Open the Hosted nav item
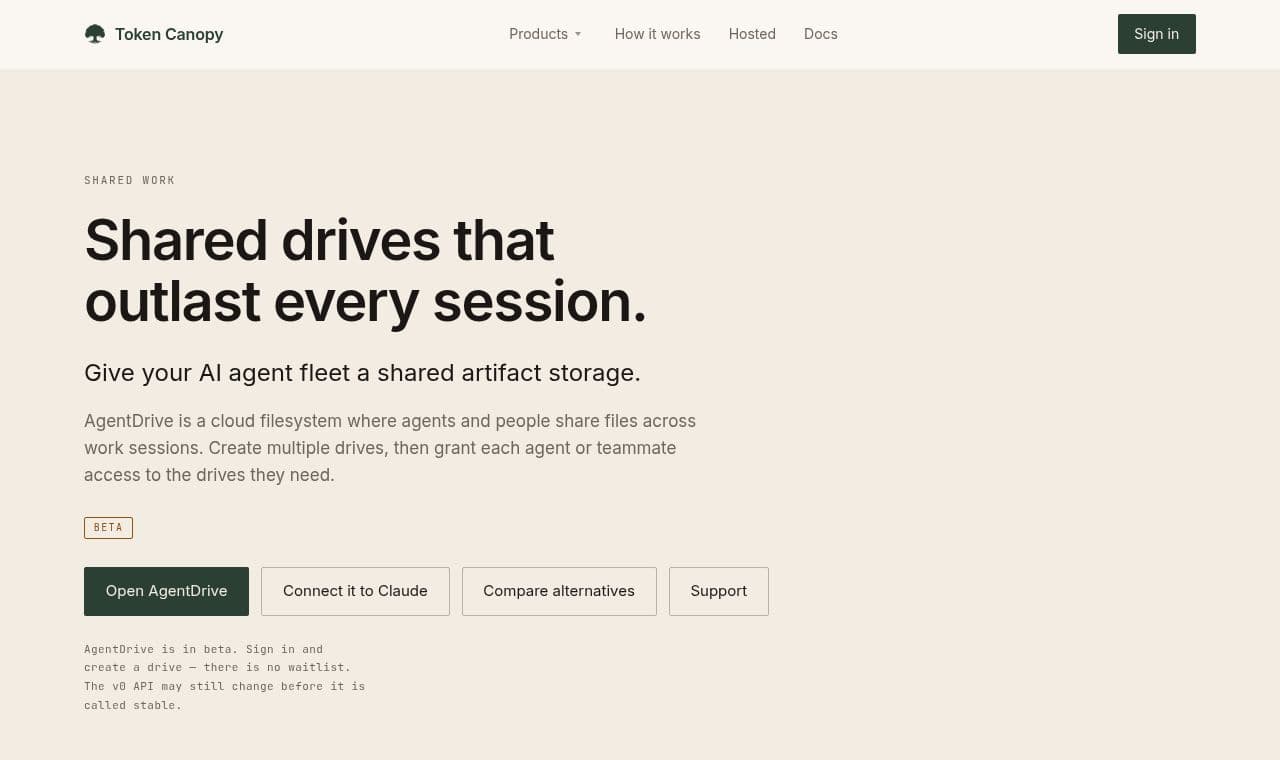This screenshot has width=1280, height=760. click(x=752, y=34)
